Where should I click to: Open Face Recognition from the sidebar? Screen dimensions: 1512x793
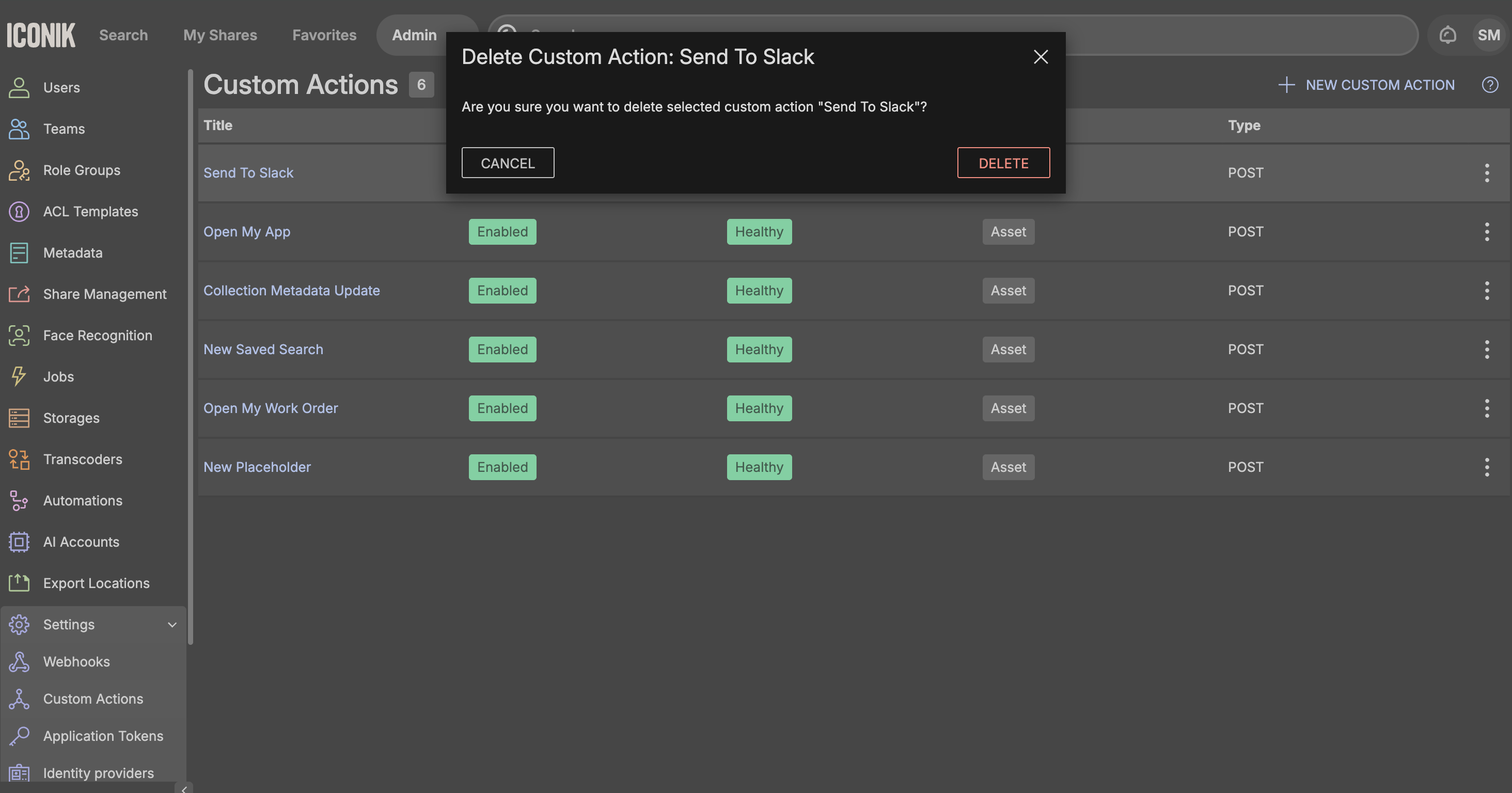(98, 335)
